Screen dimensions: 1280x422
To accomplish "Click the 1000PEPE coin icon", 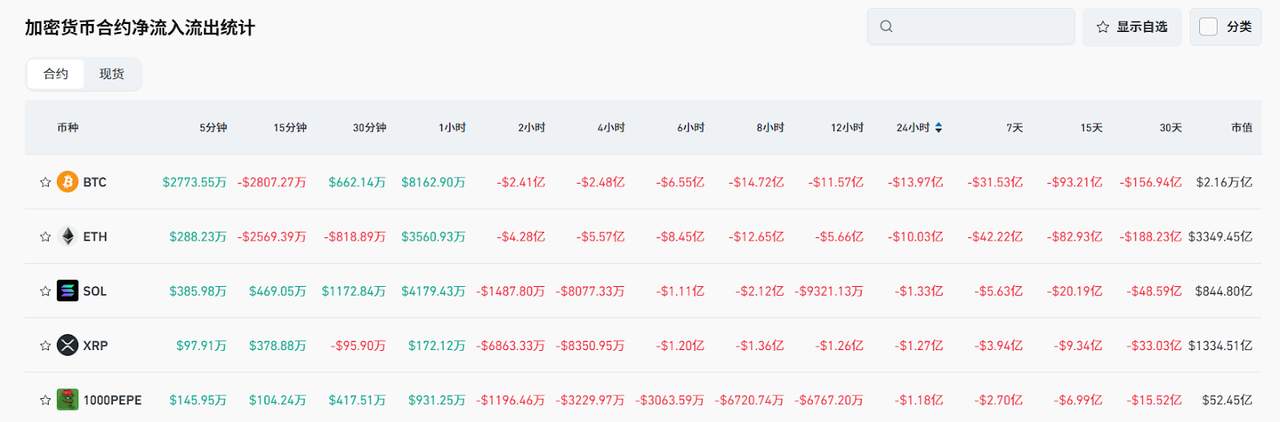I will 68,400.
